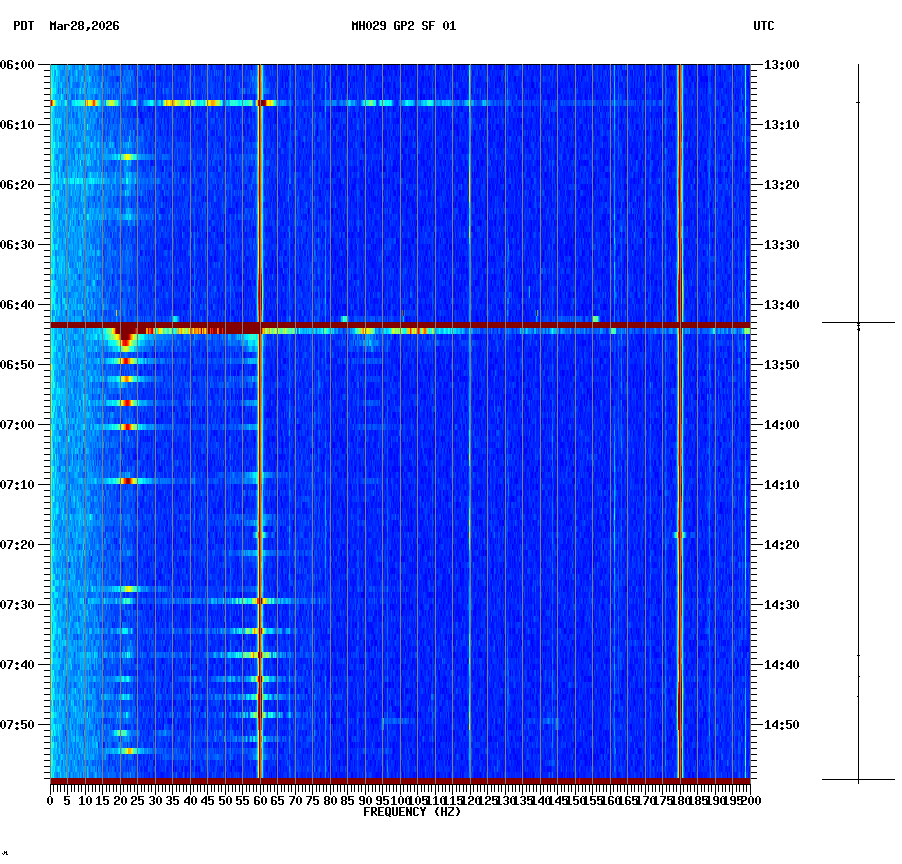Select the 0 Hz frequency tick label
The width and height of the screenshot is (902, 864).
(47, 800)
